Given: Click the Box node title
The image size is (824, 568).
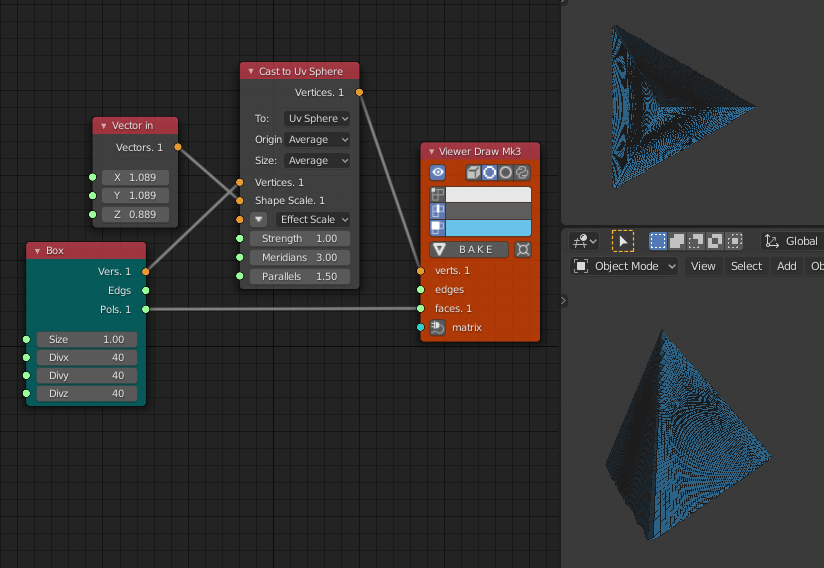Looking at the screenshot, I should (x=55, y=251).
